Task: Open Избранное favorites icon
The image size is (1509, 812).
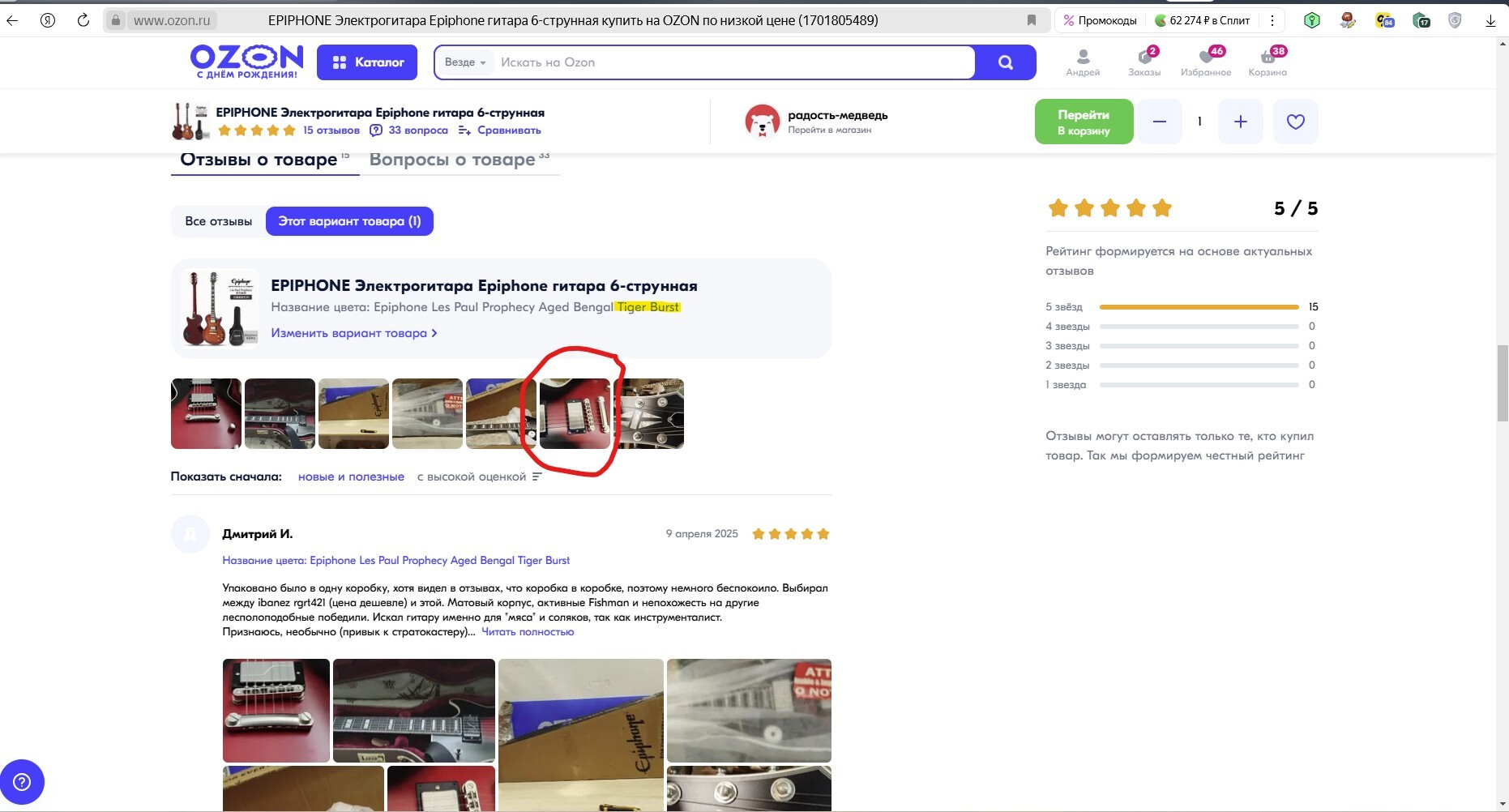Action: (x=1206, y=62)
